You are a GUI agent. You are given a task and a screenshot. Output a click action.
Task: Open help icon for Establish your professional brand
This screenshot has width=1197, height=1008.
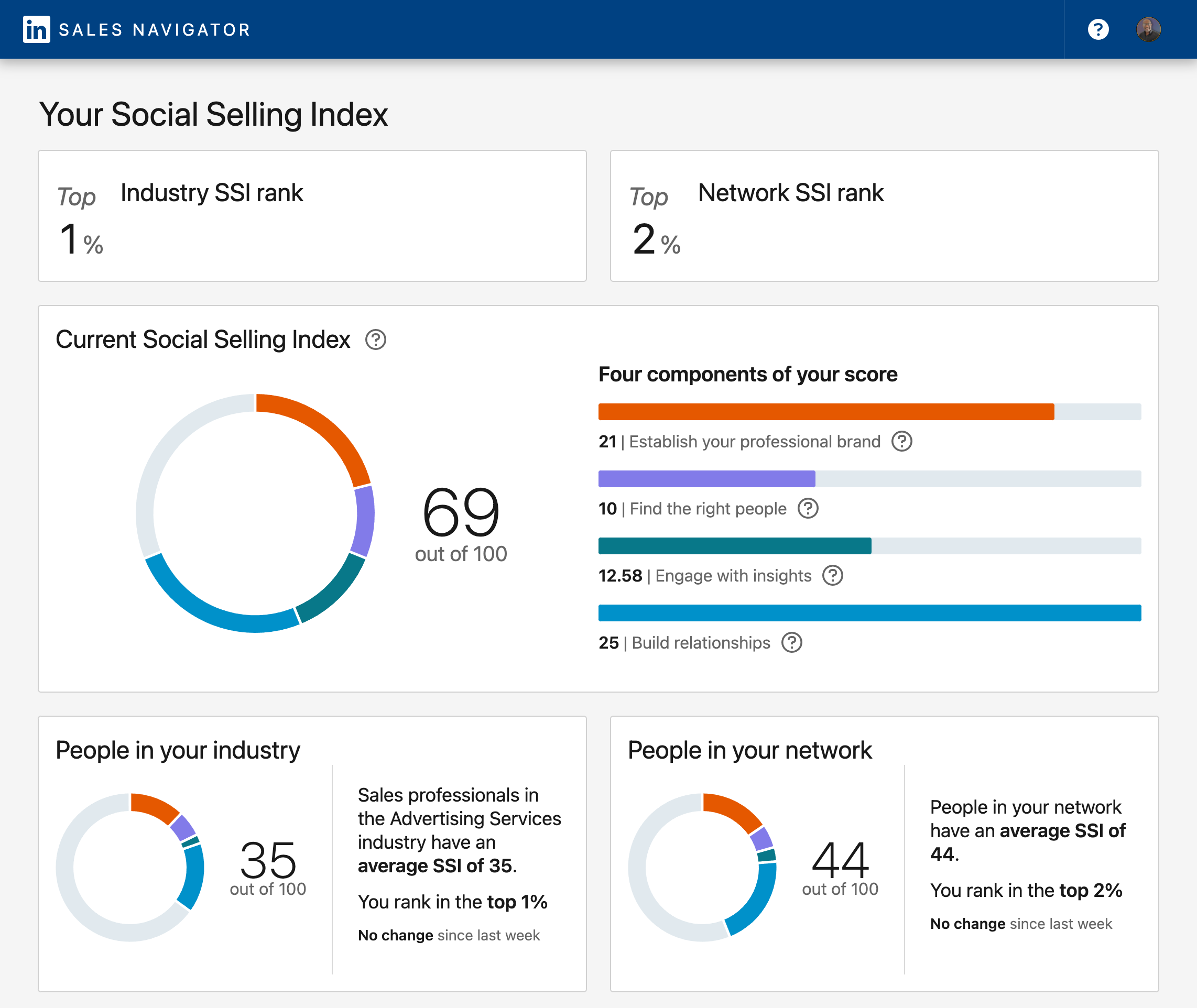point(902,441)
